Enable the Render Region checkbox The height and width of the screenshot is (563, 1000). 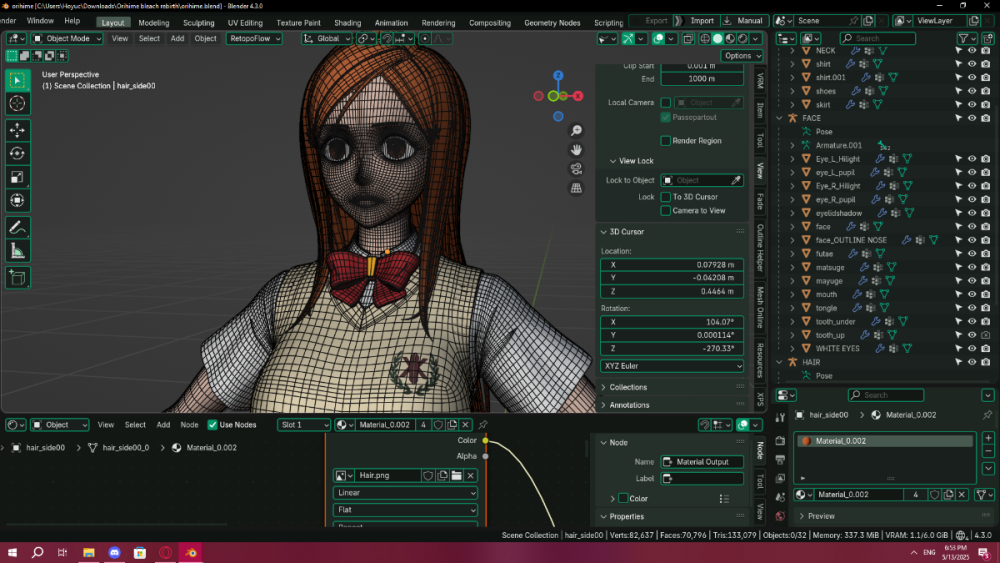tap(665, 141)
